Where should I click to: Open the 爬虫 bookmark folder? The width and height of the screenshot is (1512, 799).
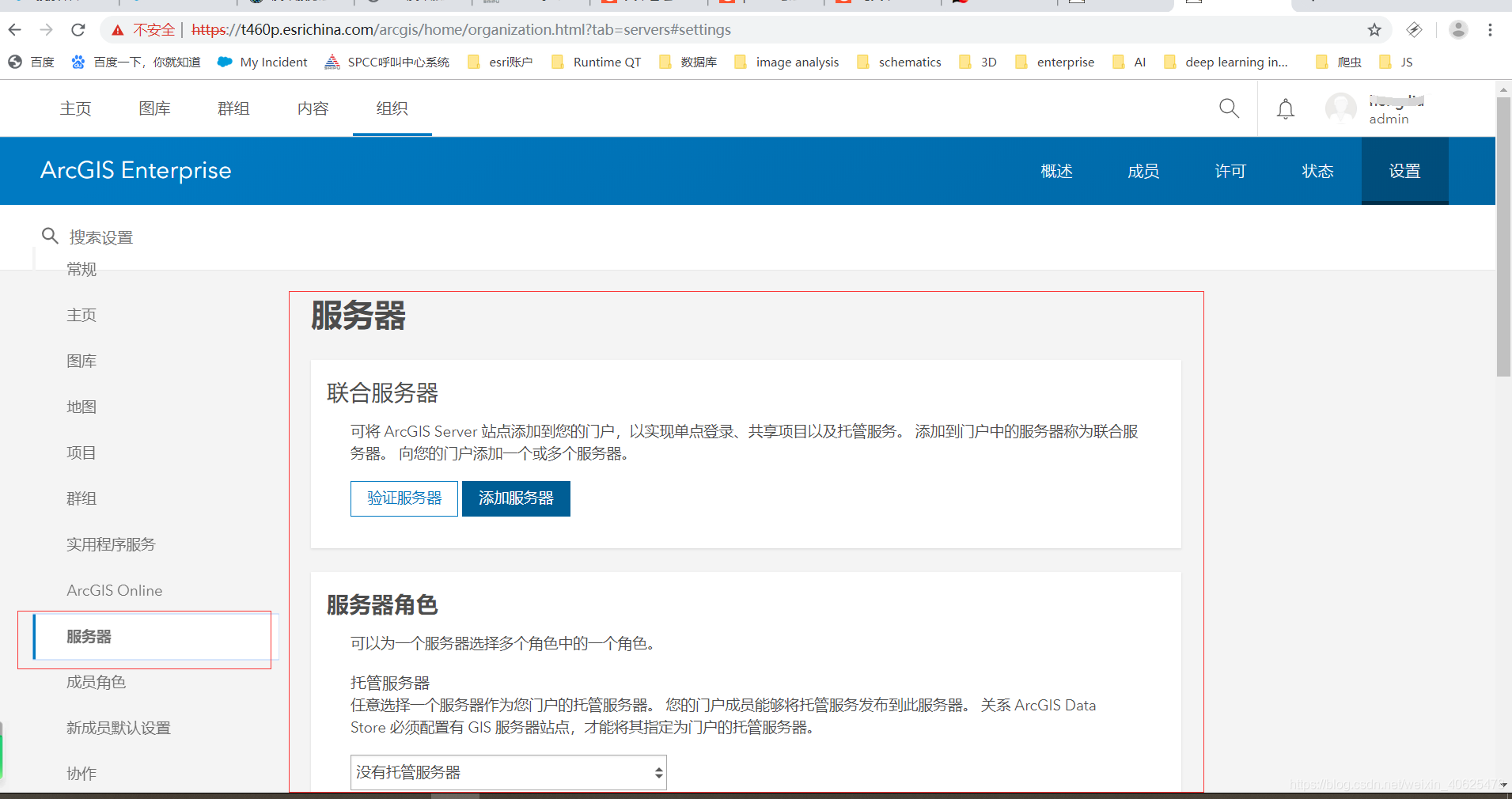point(1339,62)
